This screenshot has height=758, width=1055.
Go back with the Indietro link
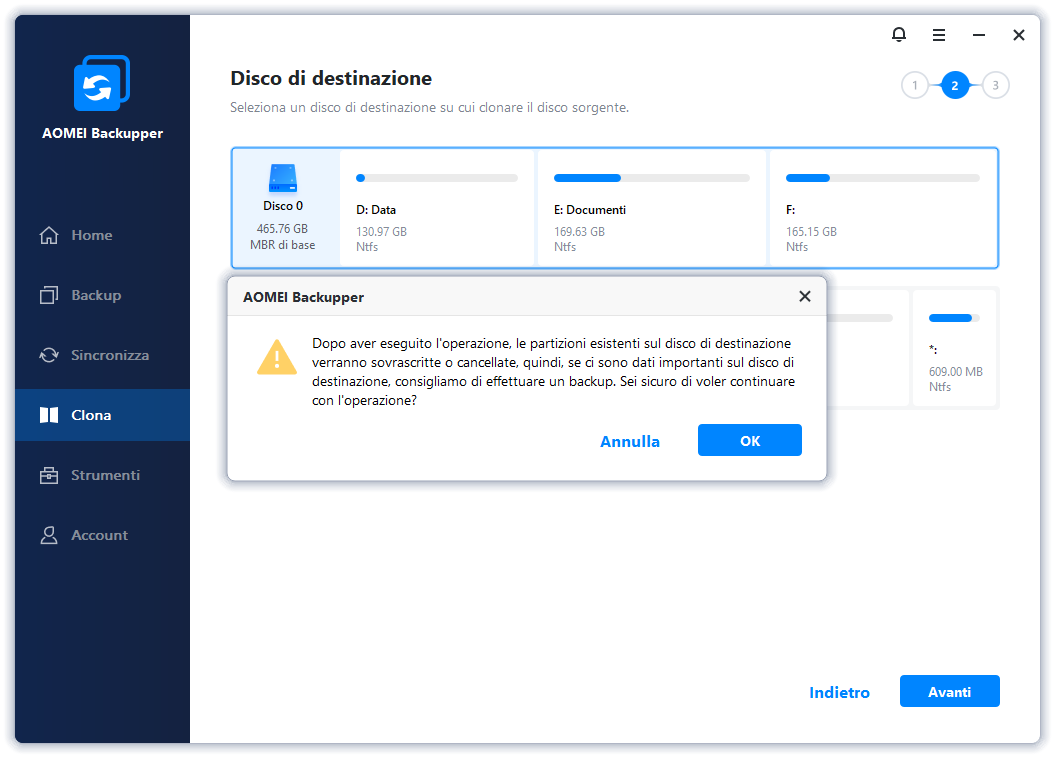pyautogui.click(x=839, y=692)
